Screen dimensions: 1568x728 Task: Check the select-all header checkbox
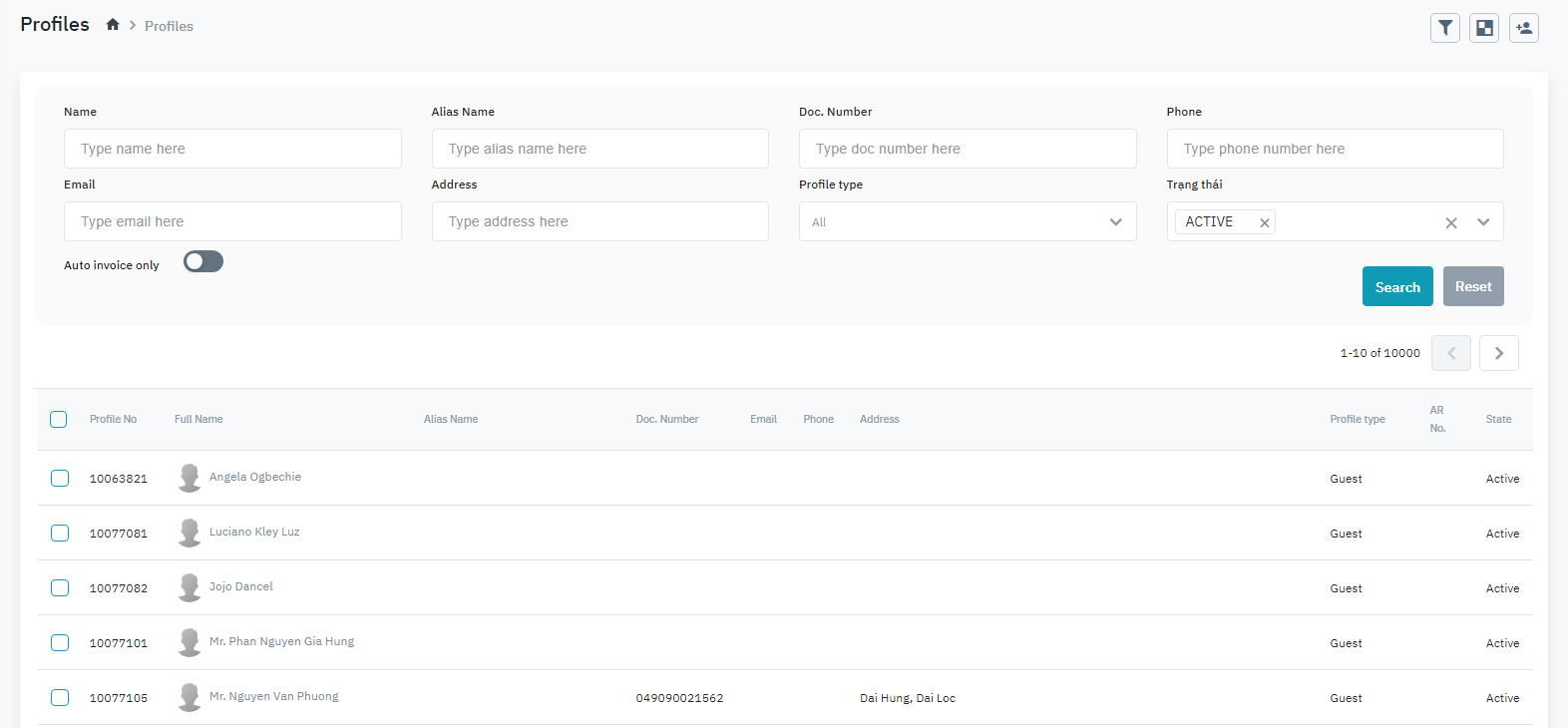[59, 419]
